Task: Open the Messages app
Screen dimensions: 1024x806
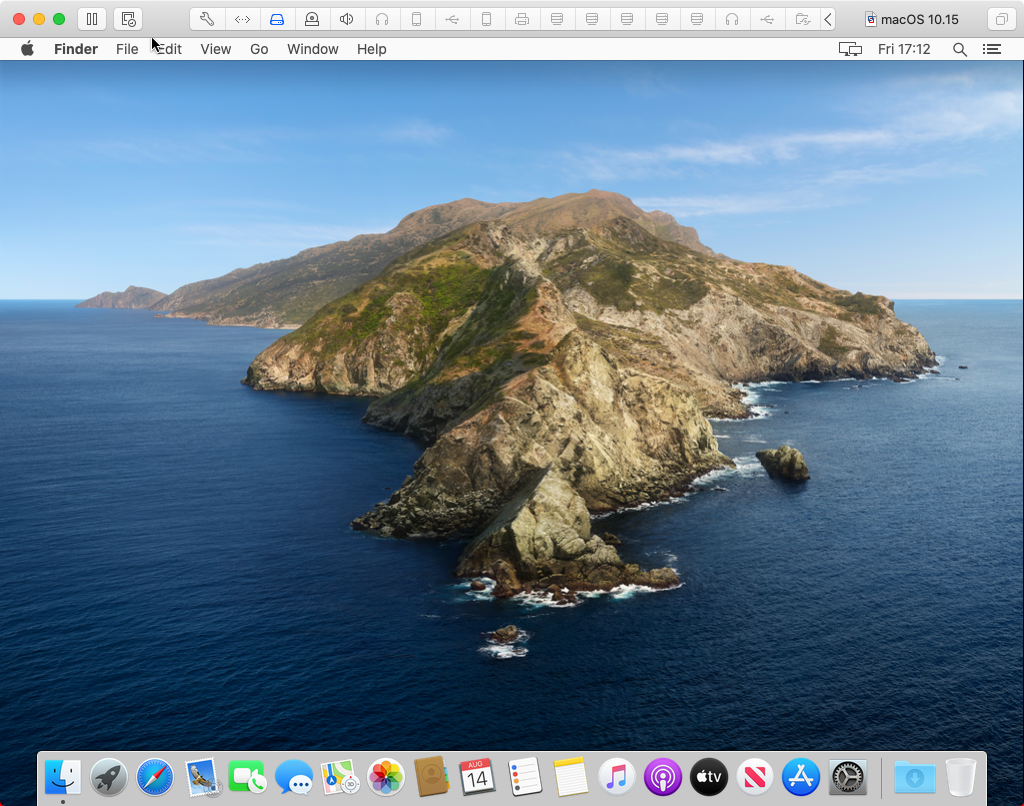Action: (x=293, y=777)
